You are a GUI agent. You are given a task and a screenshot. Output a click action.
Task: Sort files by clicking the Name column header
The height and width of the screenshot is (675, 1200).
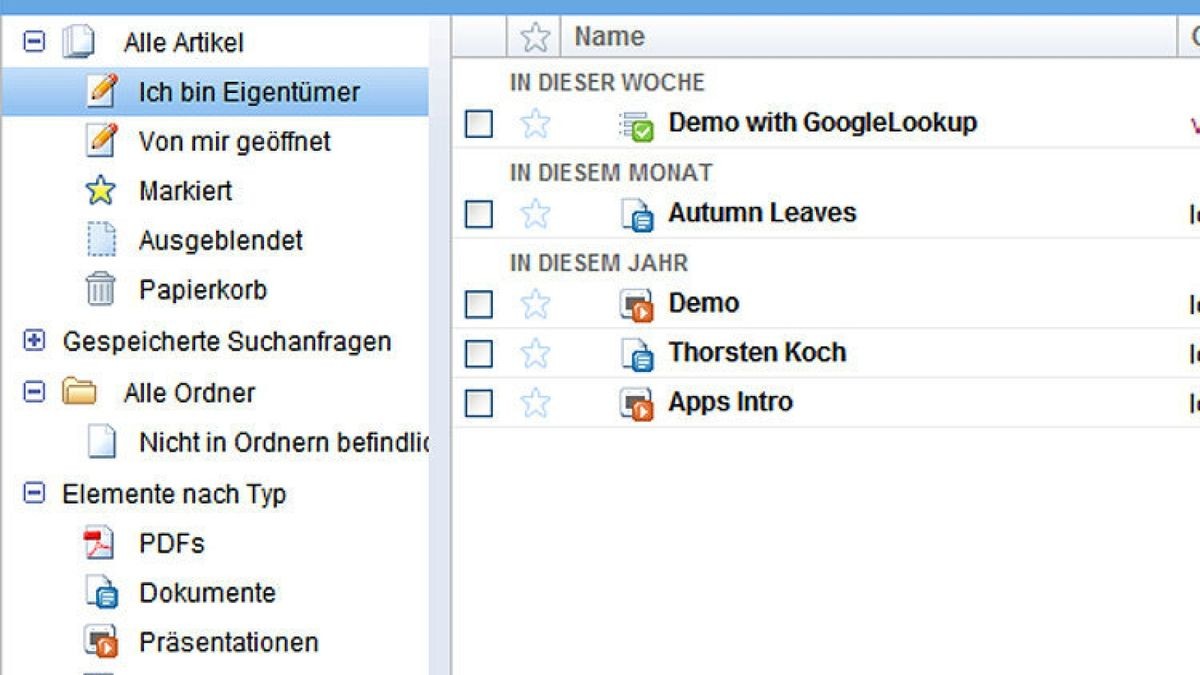pyautogui.click(x=608, y=35)
